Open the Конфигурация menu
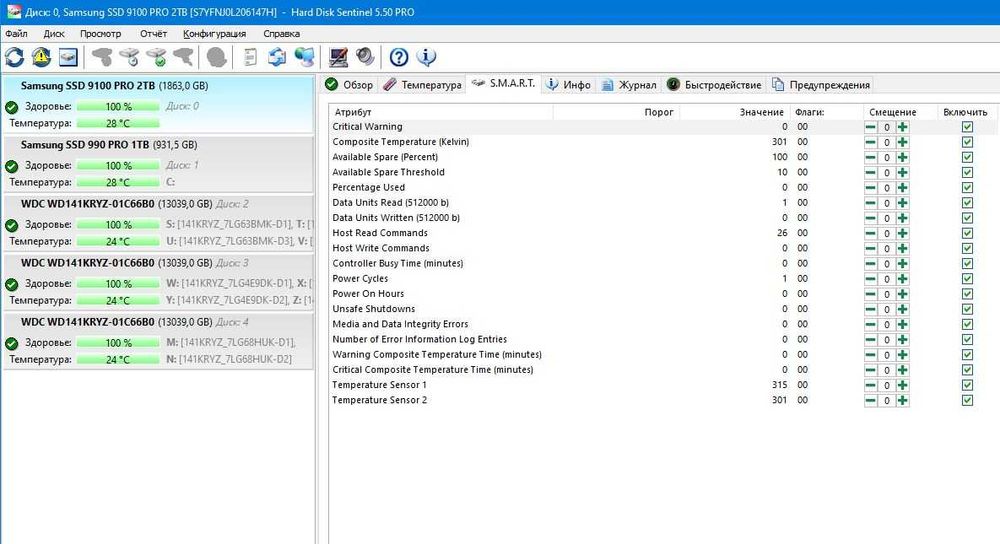1000x544 pixels. click(x=214, y=34)
